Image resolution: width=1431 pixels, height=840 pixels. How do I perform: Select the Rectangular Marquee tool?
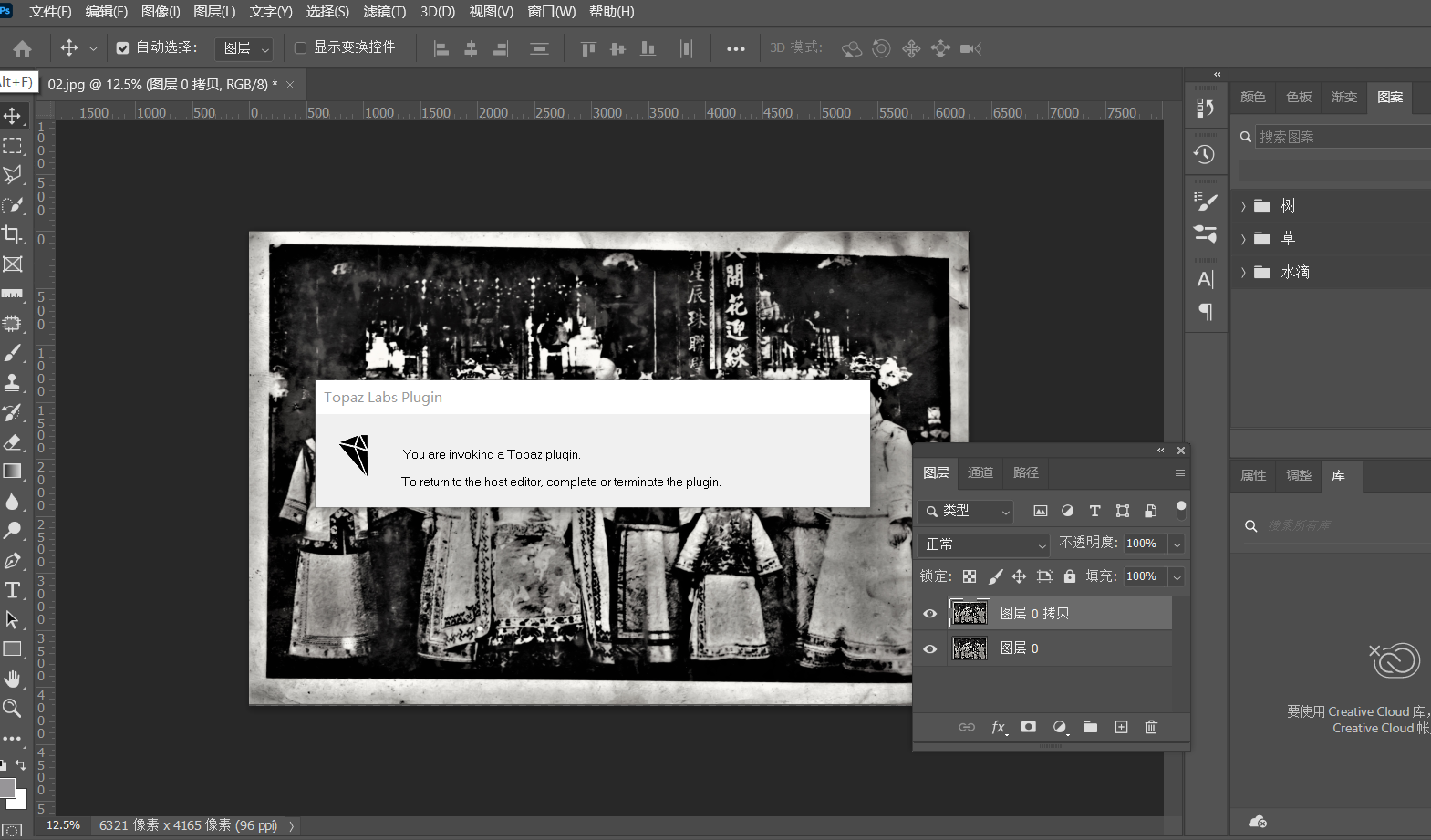13,146
